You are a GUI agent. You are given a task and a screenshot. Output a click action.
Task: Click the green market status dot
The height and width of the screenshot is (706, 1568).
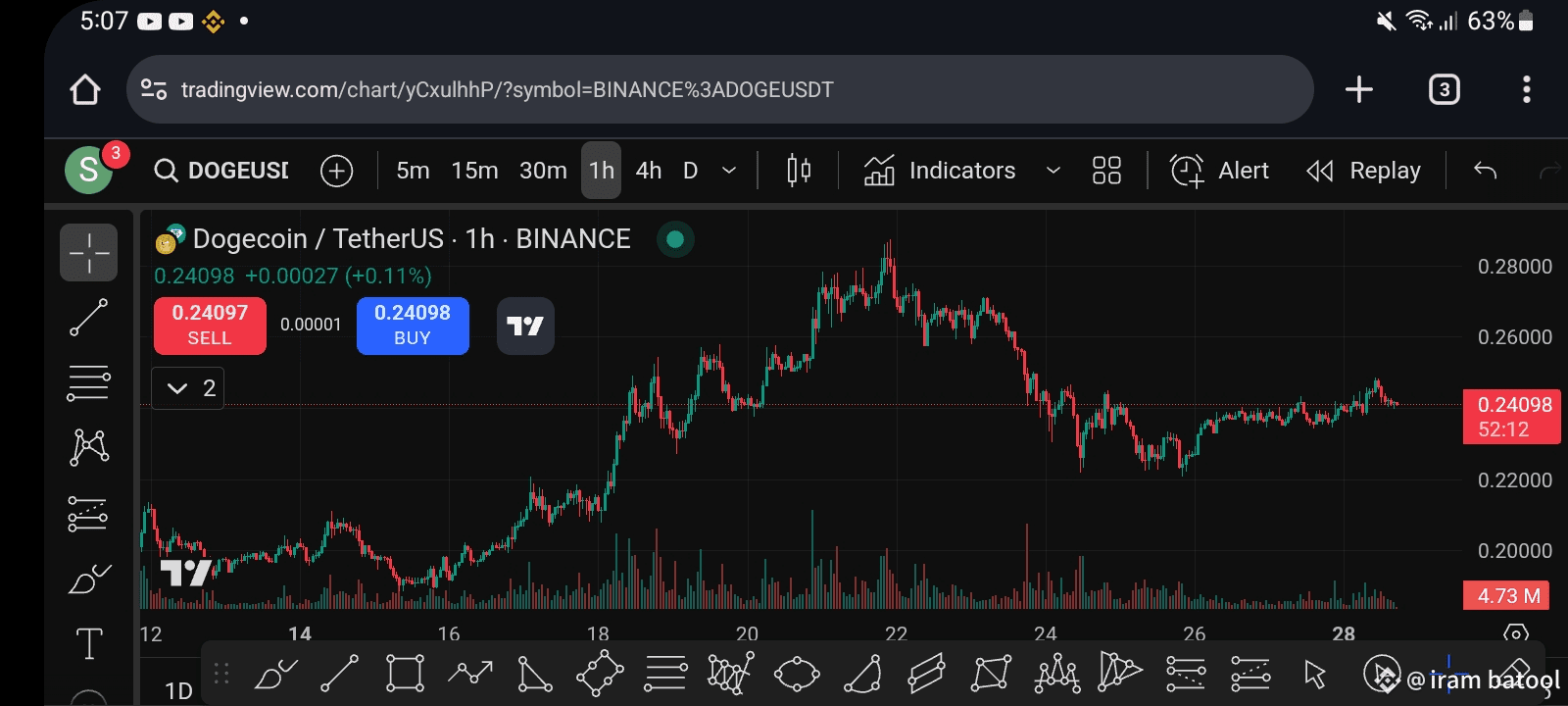[x=675, y=238]
